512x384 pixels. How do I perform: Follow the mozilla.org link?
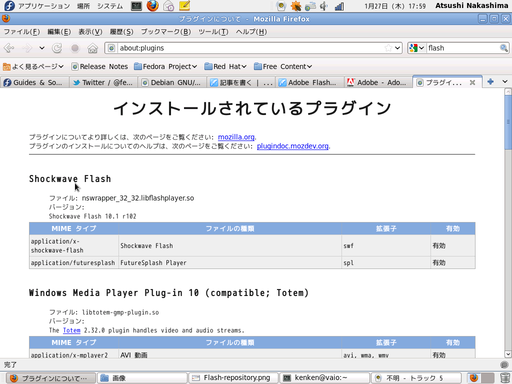pyautogui.click(x=236, y=137)
